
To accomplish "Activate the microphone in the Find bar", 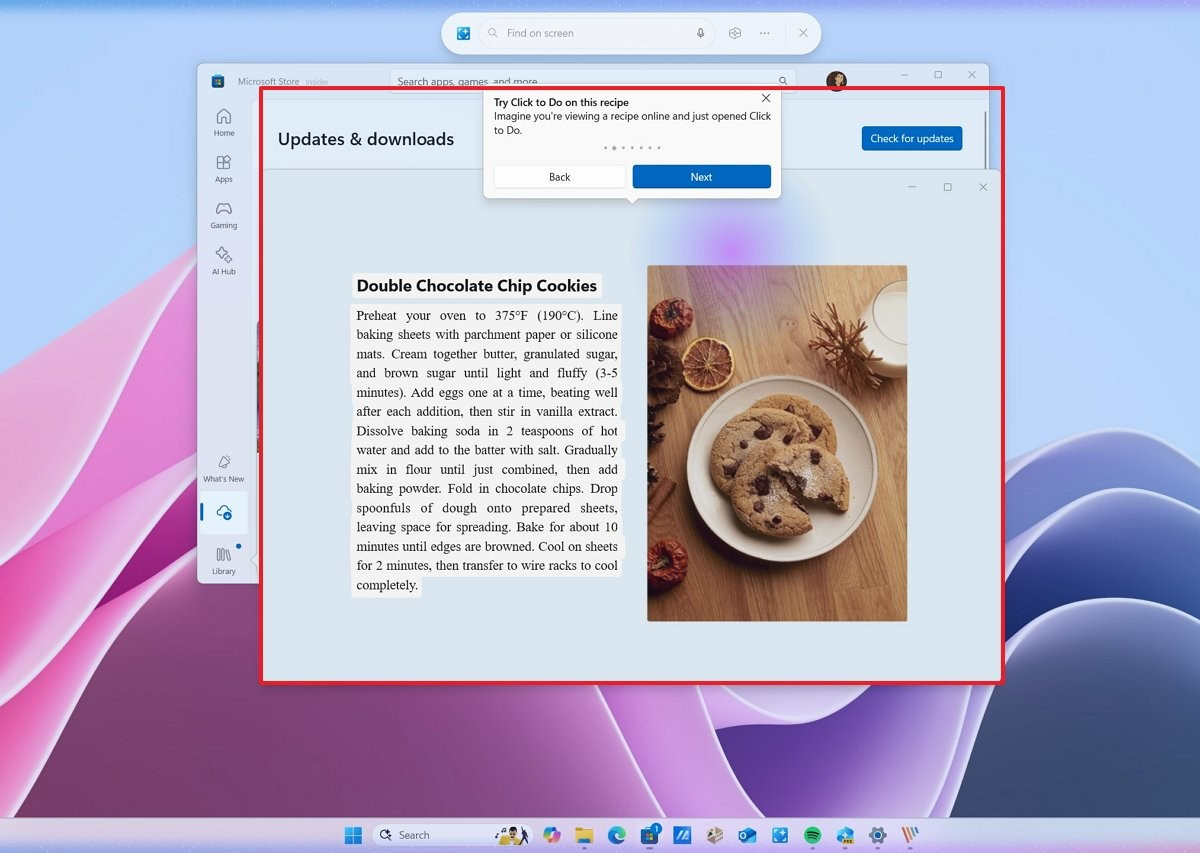I will point(700,33).
